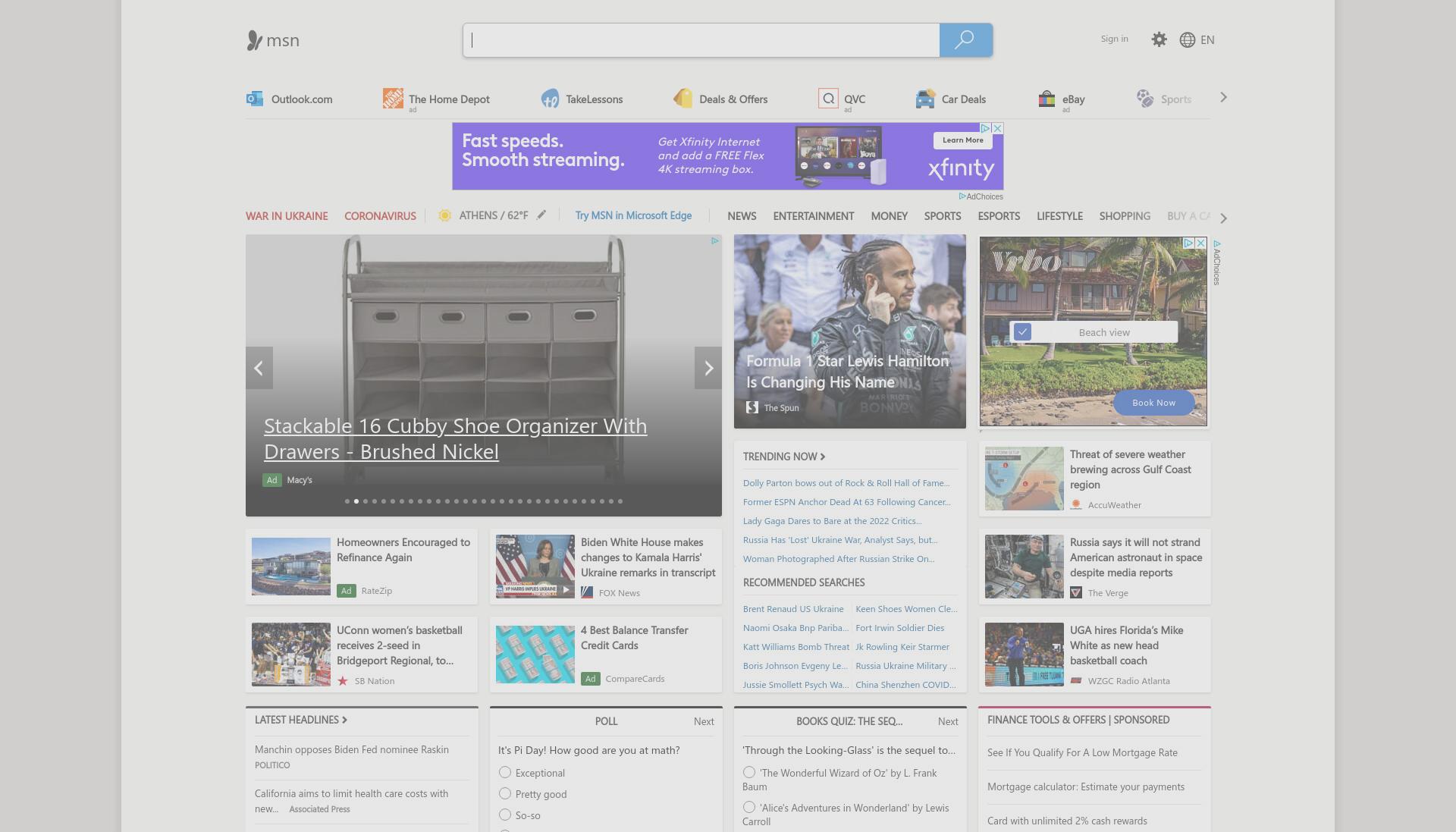1456x832 pixels.
Task: Open Latest Headlines section chevron
Action: tap(344, 720)
